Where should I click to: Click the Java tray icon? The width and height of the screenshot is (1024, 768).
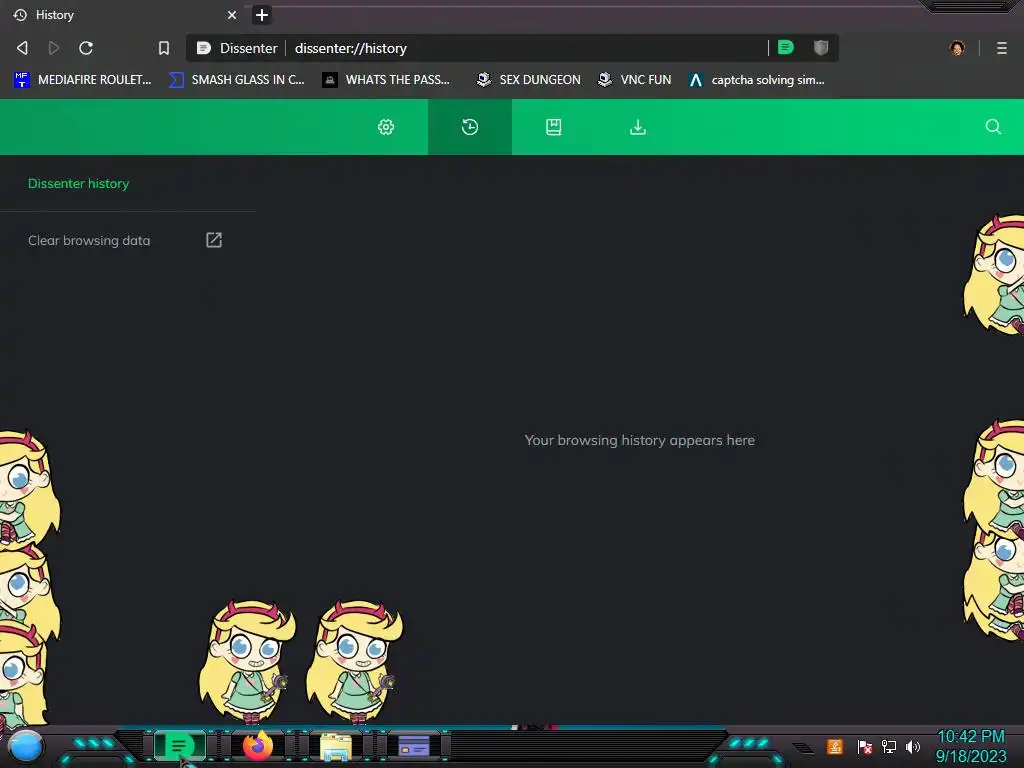coord(835,746)
